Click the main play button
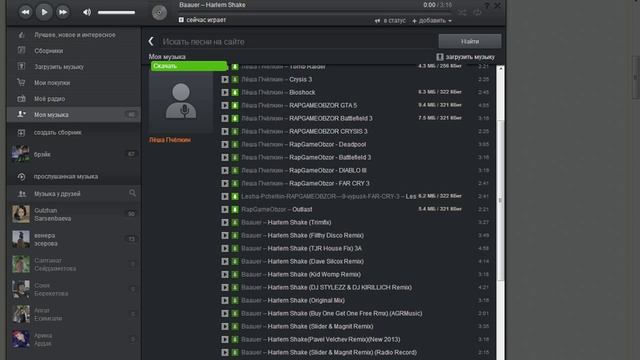The height and width of the screenshot is (360, 640). (44, 12)
